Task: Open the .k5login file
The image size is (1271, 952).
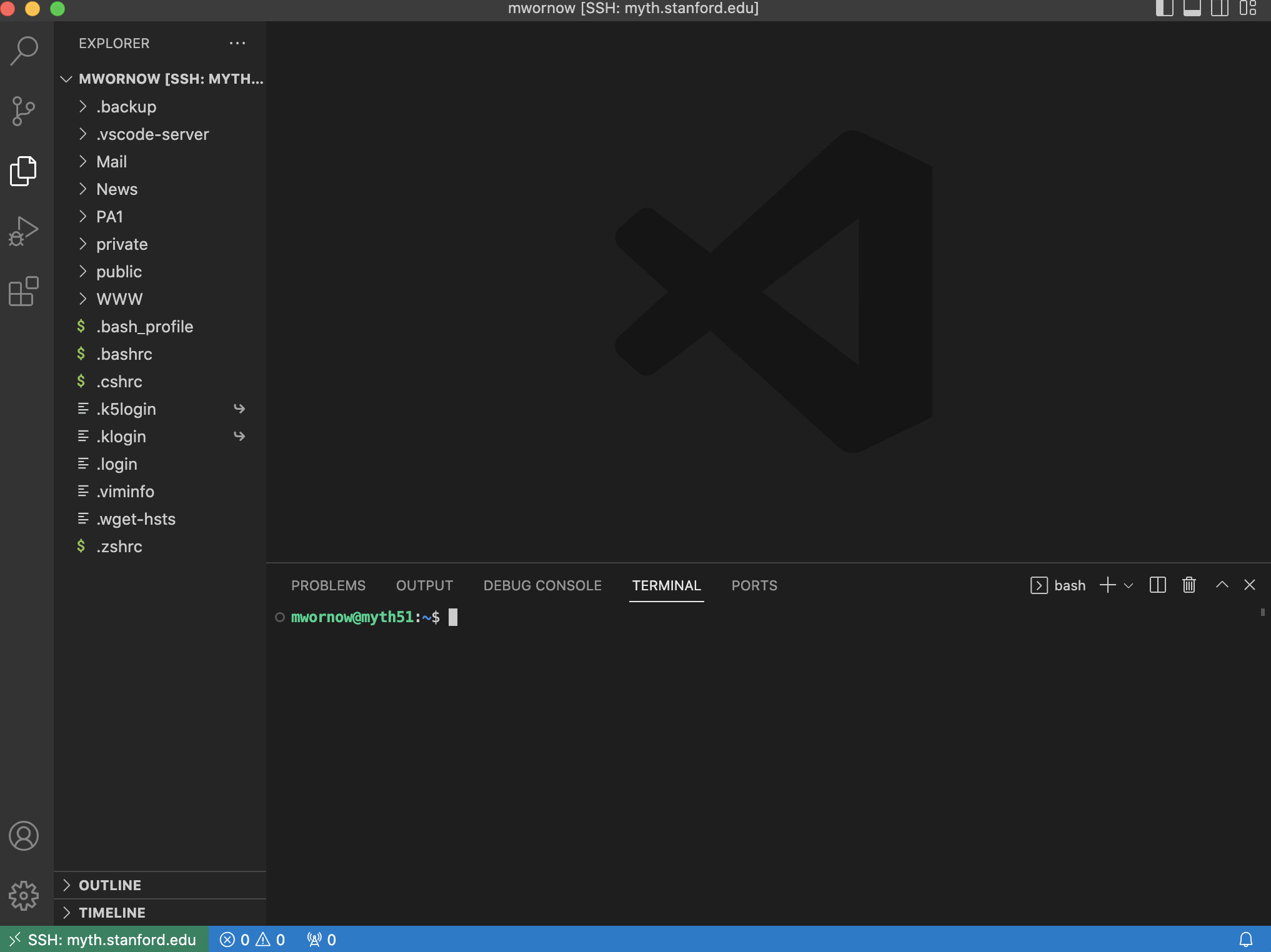Action: tap(160, 409)
